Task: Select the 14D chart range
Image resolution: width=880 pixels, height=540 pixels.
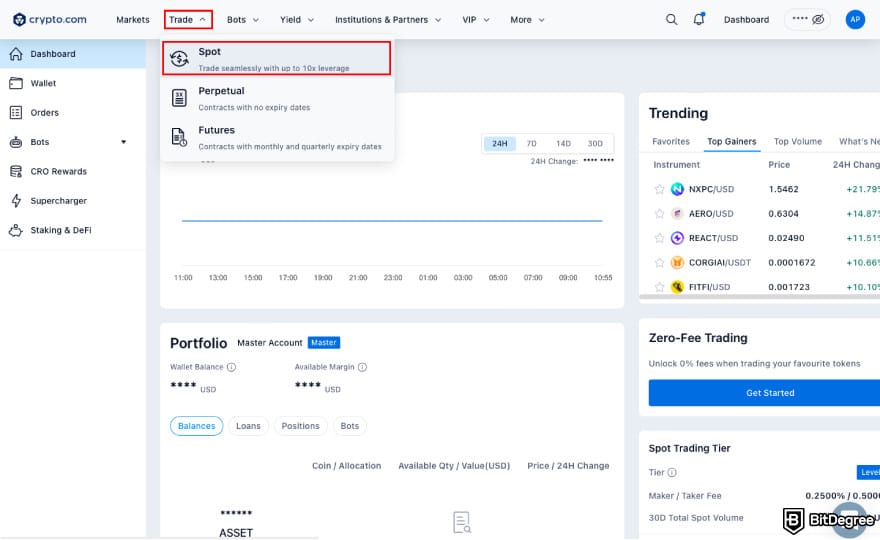Action: pos(563,144)
